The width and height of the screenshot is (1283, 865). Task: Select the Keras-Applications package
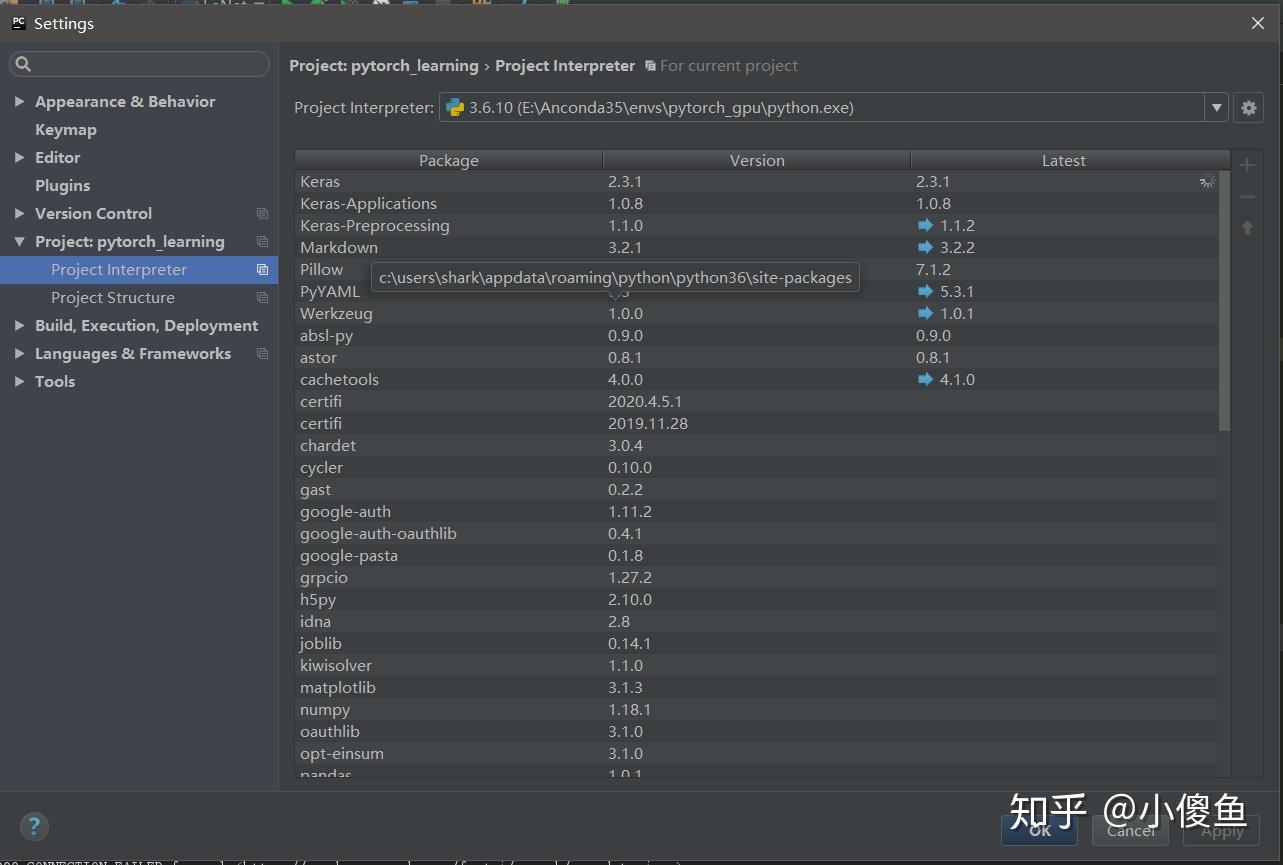pos(757,204)
